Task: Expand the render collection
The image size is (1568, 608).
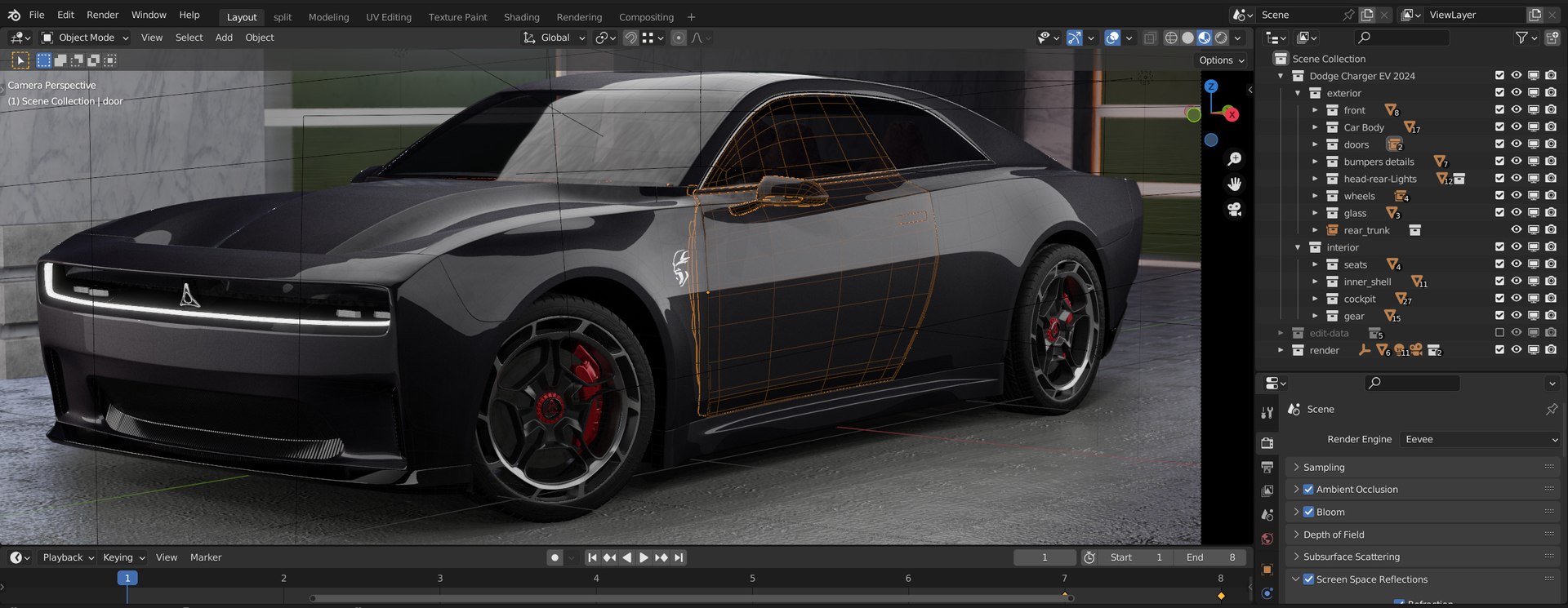Action: (x=1281, y=350)
